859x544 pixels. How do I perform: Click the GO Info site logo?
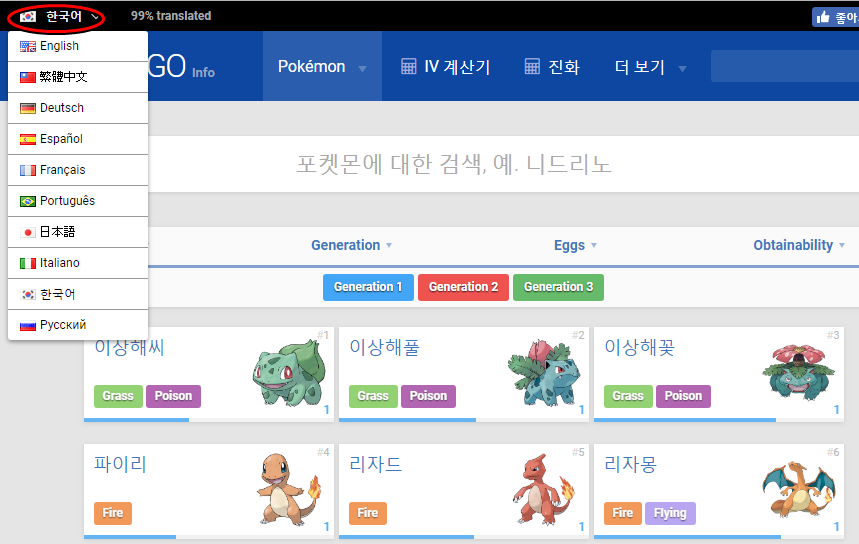tap(181, 67)
